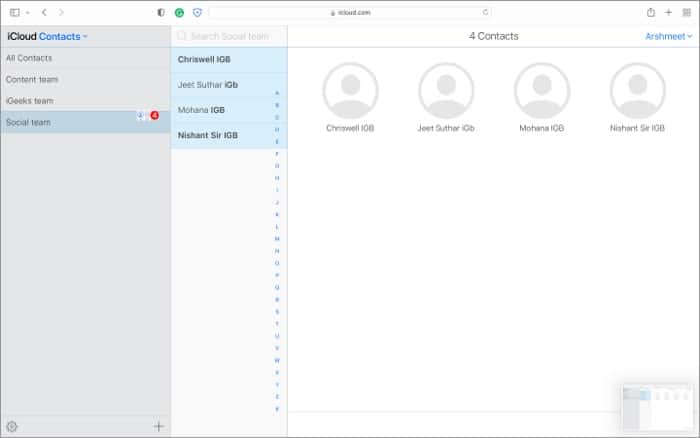Add a contact or group with sidebar plus
The image size is (700, 438).
pyautogui.click(x=158, y=426)
